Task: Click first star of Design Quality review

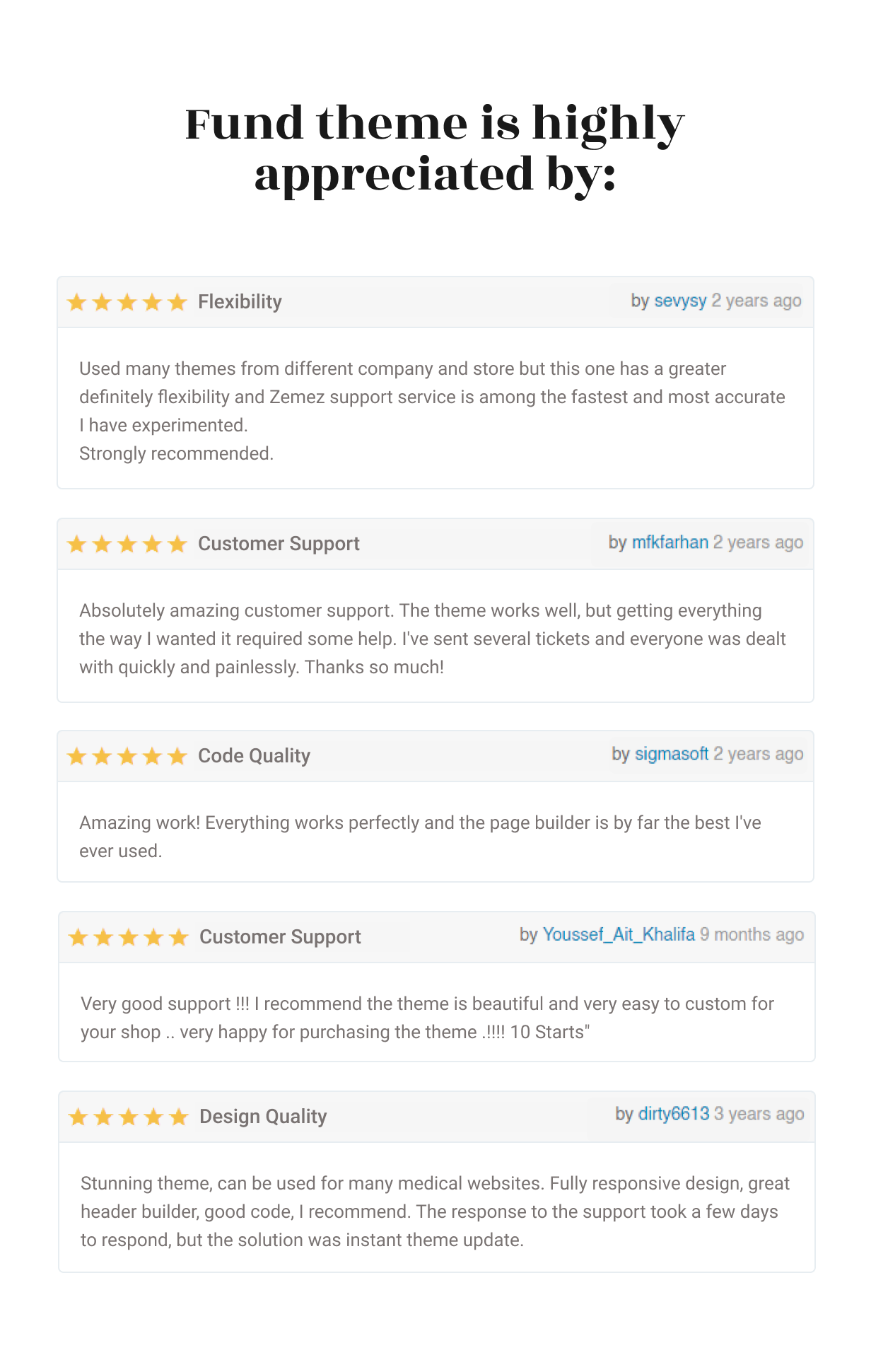Action: coord(78,1117)
